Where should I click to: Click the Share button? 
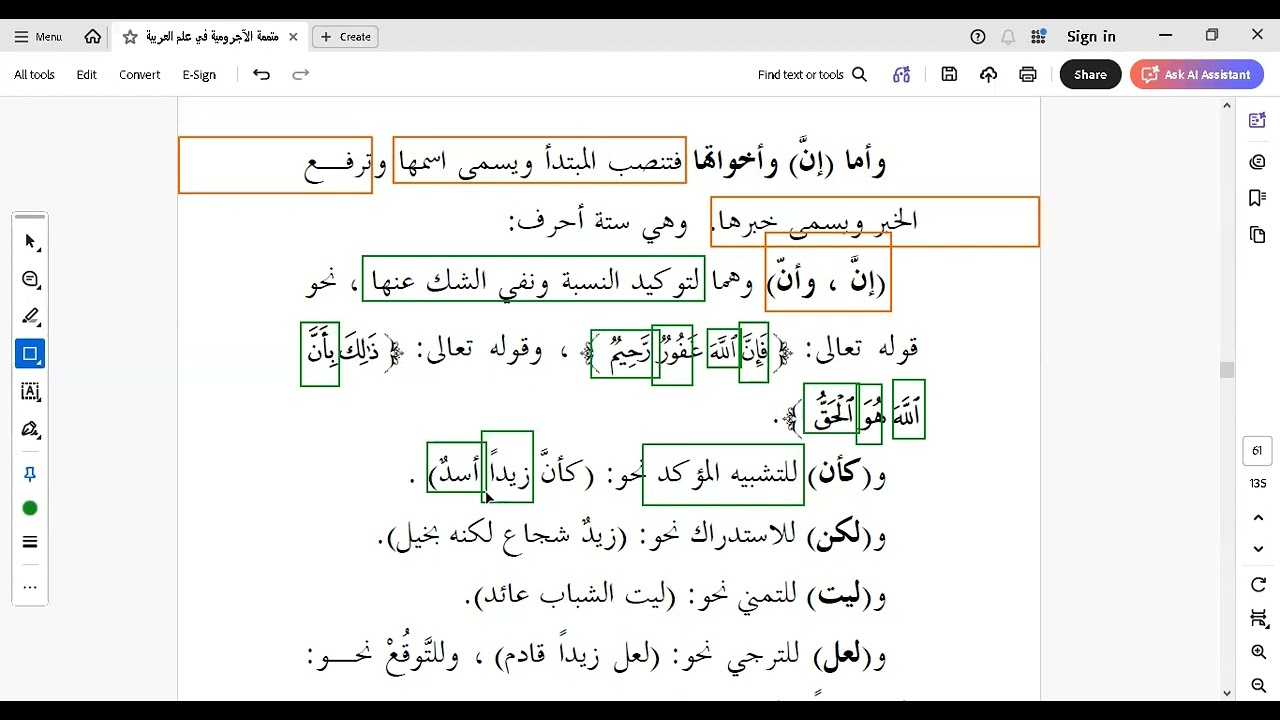pos(1090,75)
